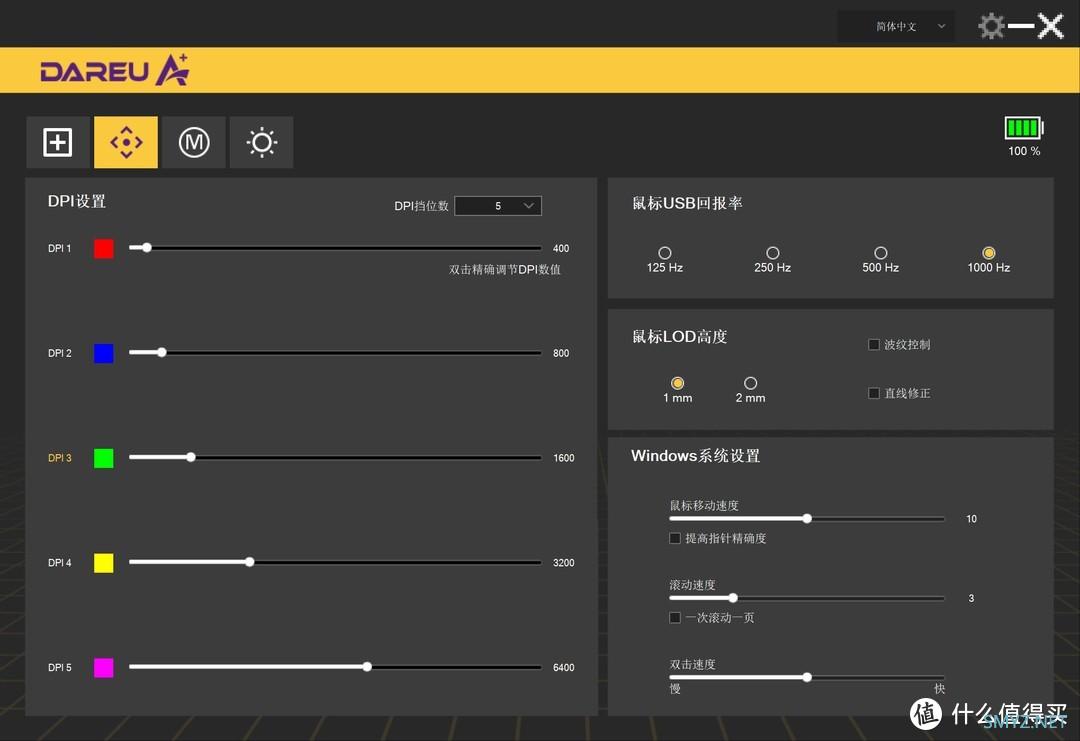Click the Windows系统设置 heading
This screenshot has width=1080, height=741.
(695, 455)
